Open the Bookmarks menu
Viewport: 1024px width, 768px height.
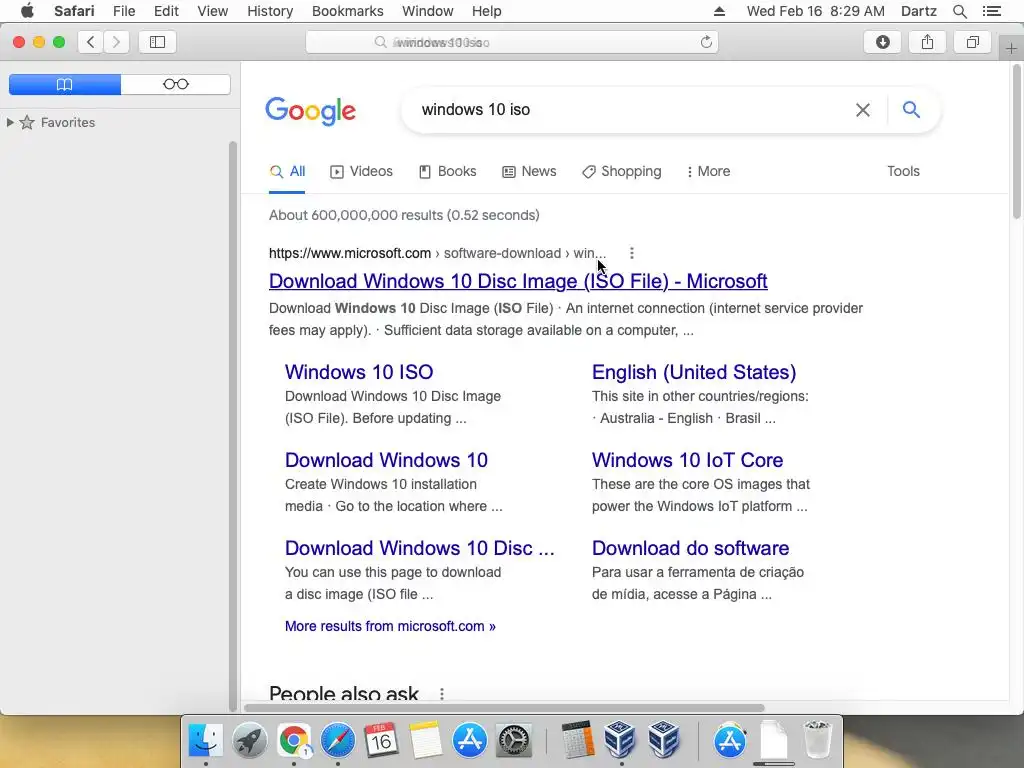tap(348, 11)
